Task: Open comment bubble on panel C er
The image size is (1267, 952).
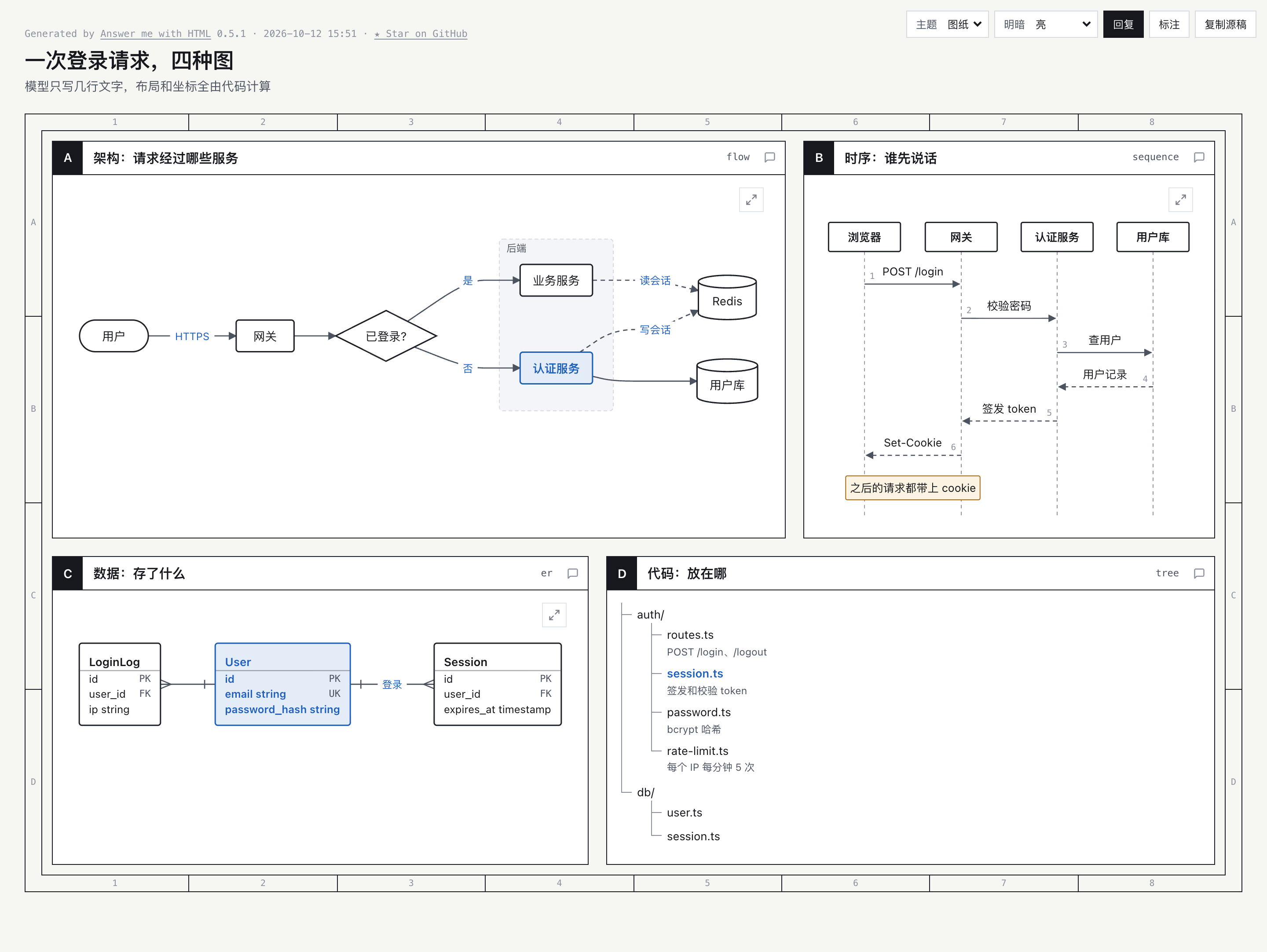Action: [x=572, y=573]
